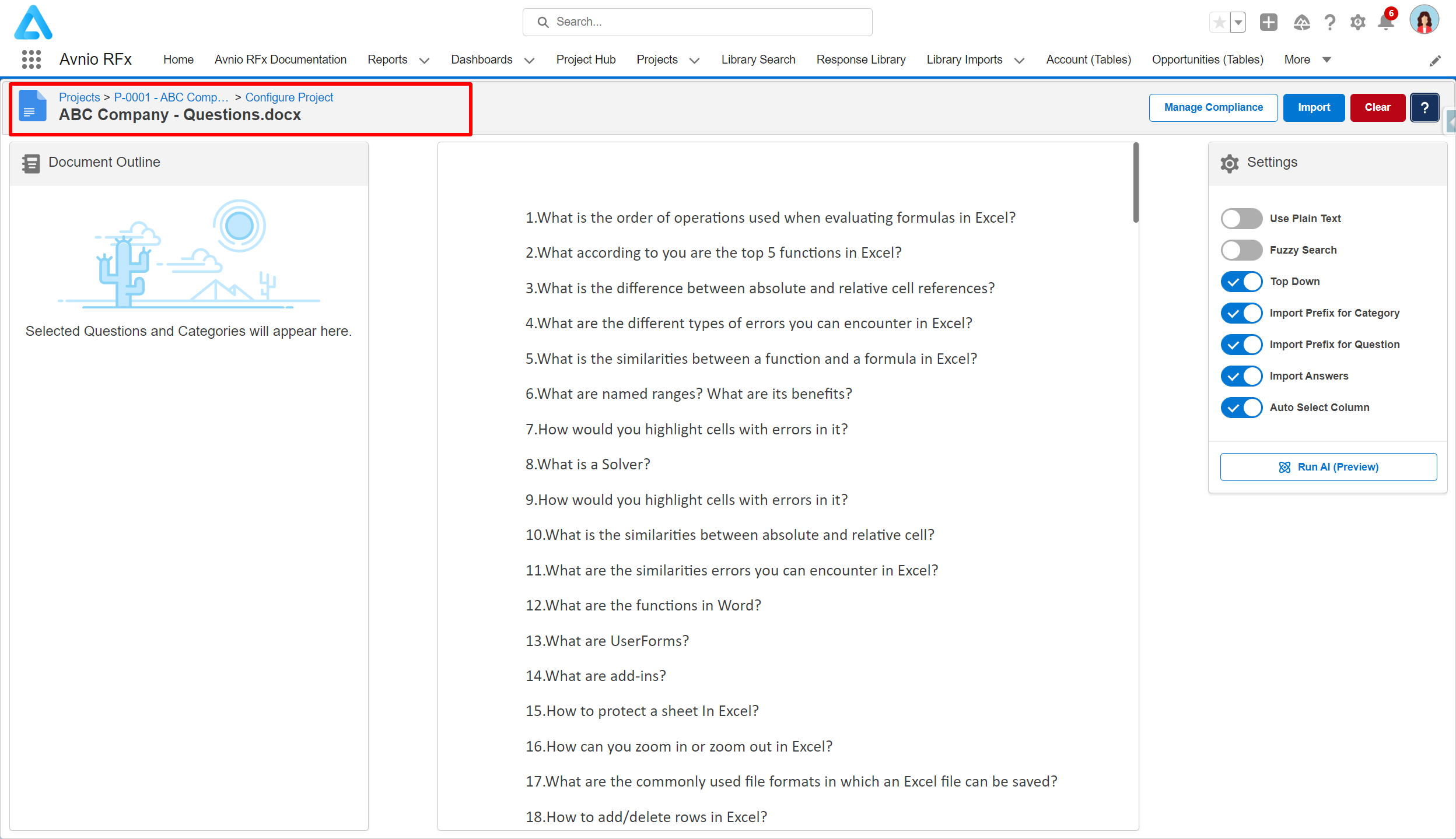Open the Response Library tab
1456x839 pixels.
click(861, 59)
